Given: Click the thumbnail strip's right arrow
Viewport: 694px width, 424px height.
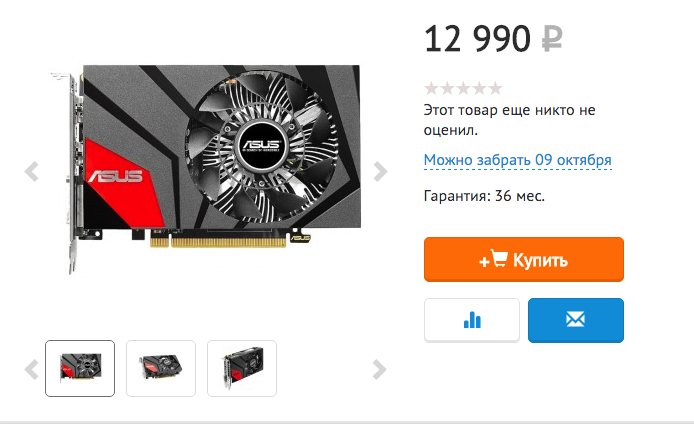Looking at the screenshot, I should (x=379, y=370).
